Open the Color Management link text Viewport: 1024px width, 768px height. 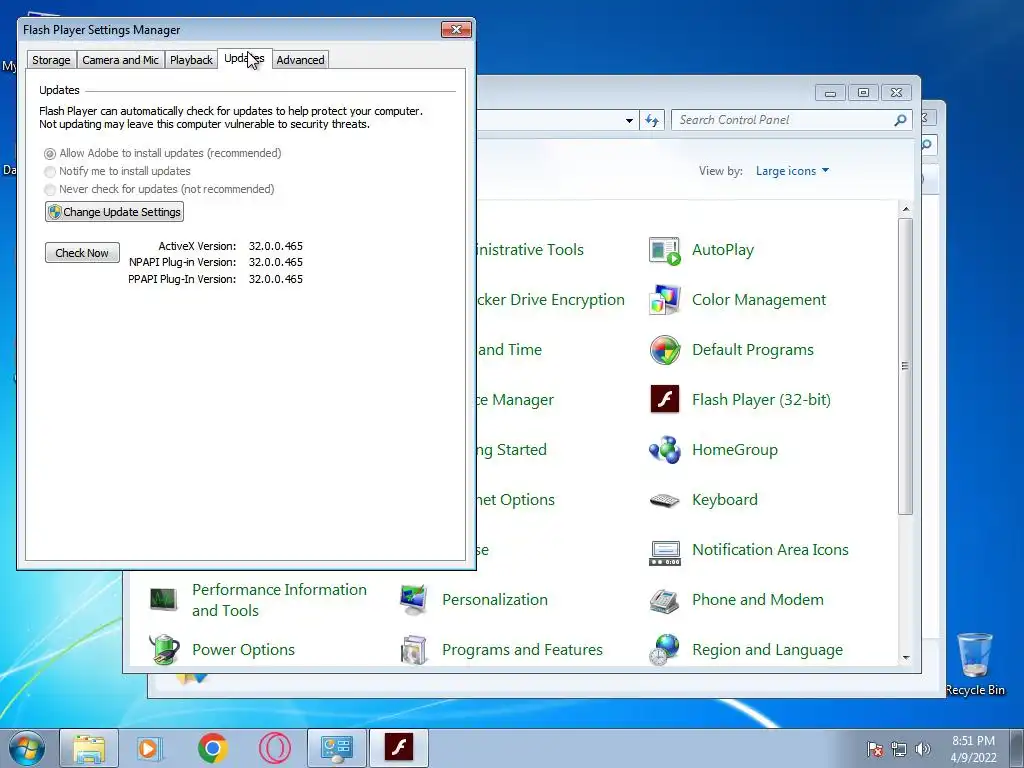(x=759, y=300)
